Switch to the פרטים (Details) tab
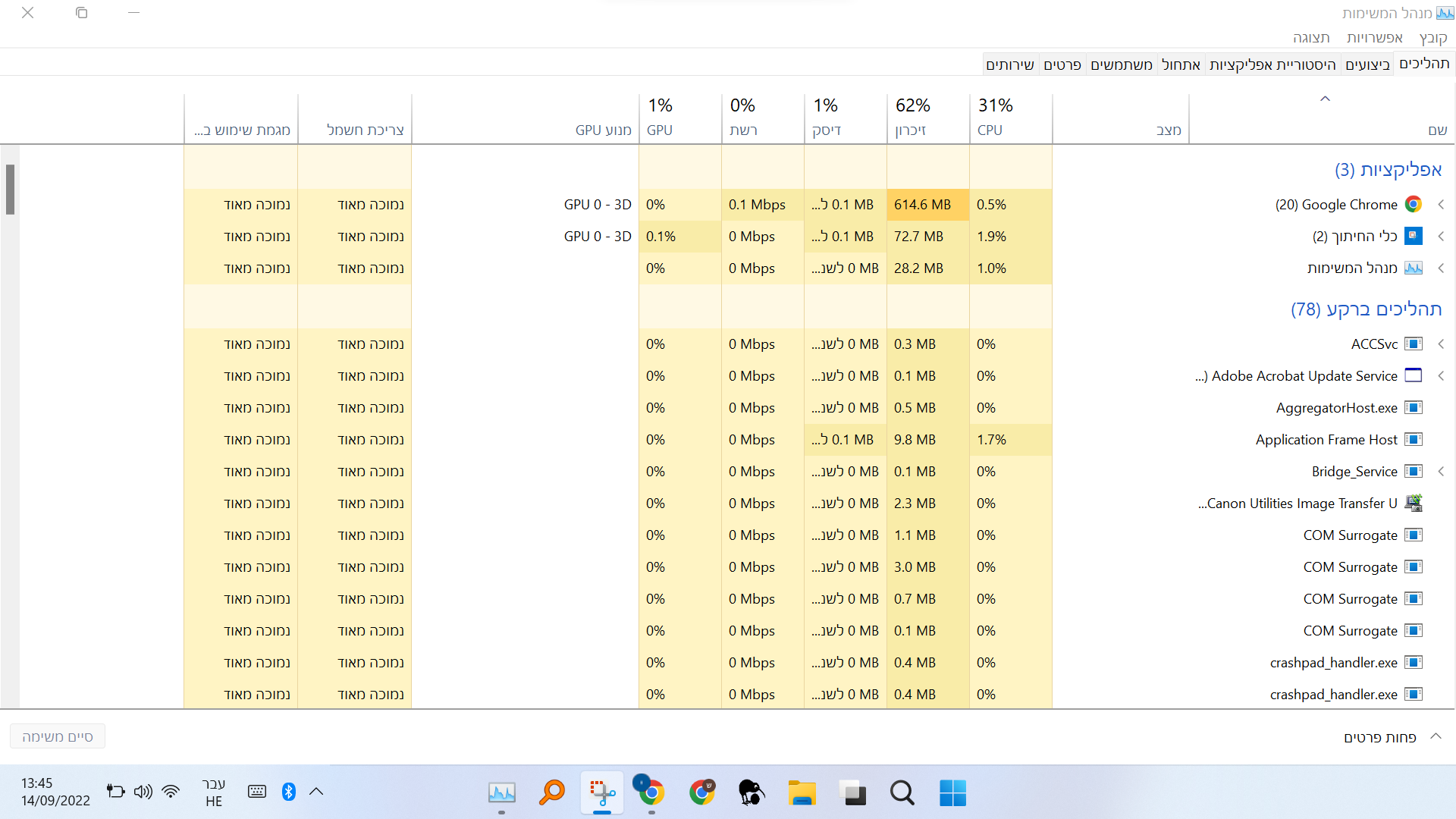The image size is (1456, 819). point(1062,65)
